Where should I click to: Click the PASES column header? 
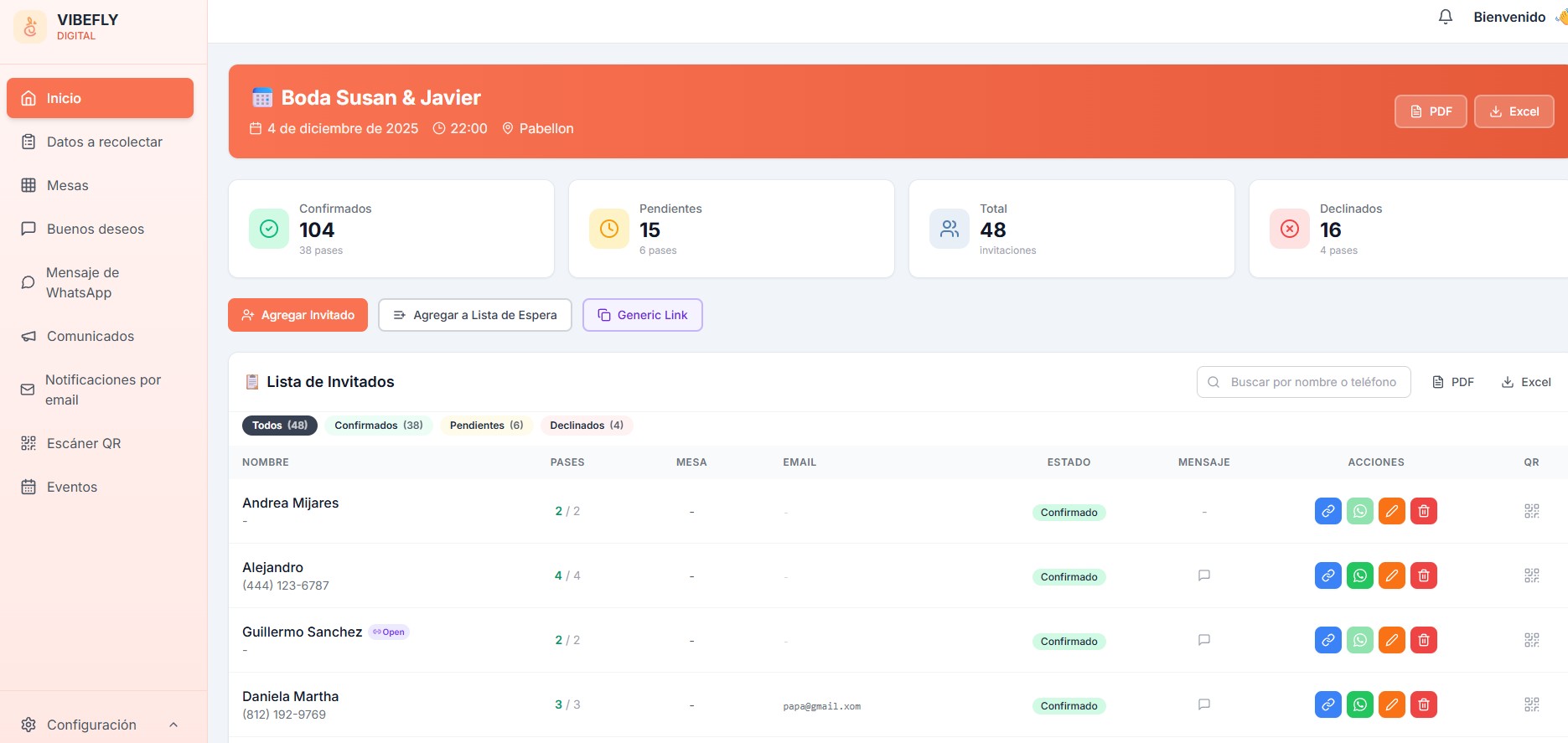567,462
